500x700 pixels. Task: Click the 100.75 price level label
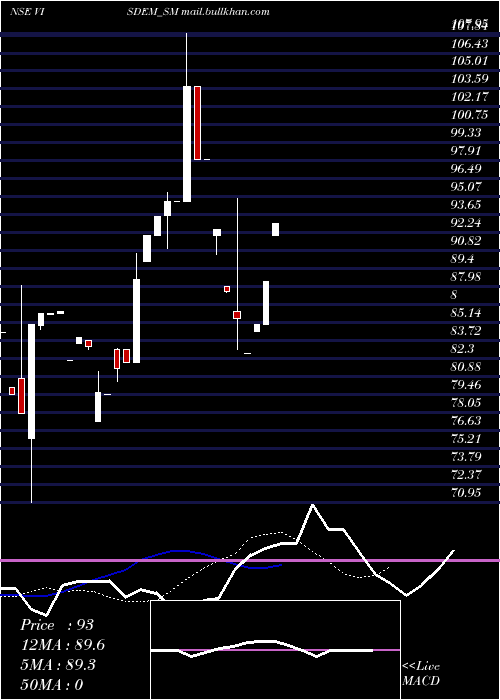[x=469, y=115]
